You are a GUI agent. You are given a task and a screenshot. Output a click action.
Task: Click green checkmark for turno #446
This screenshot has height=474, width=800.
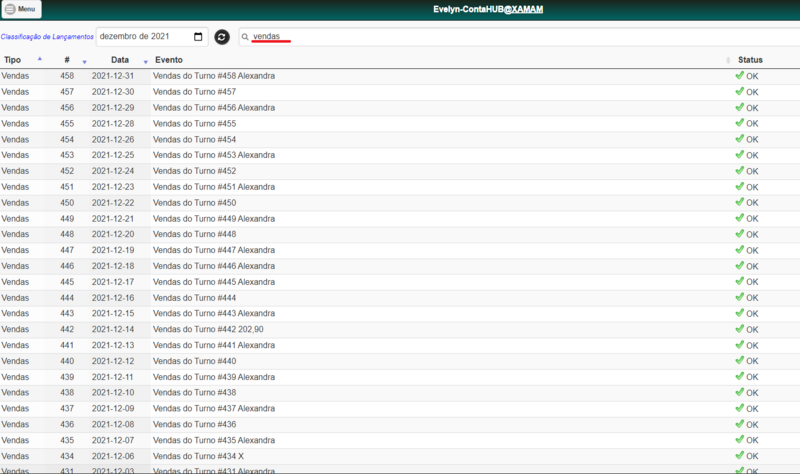(x=740, y=265)
